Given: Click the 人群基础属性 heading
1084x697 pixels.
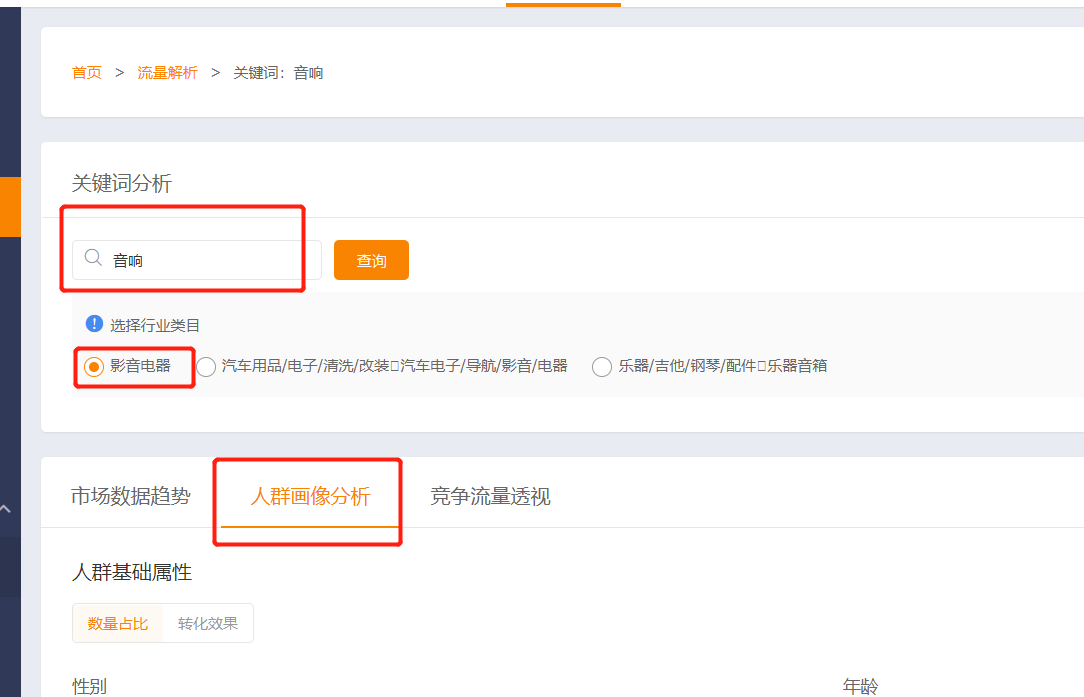Looking at the screenshot, I should coord(132,572).
